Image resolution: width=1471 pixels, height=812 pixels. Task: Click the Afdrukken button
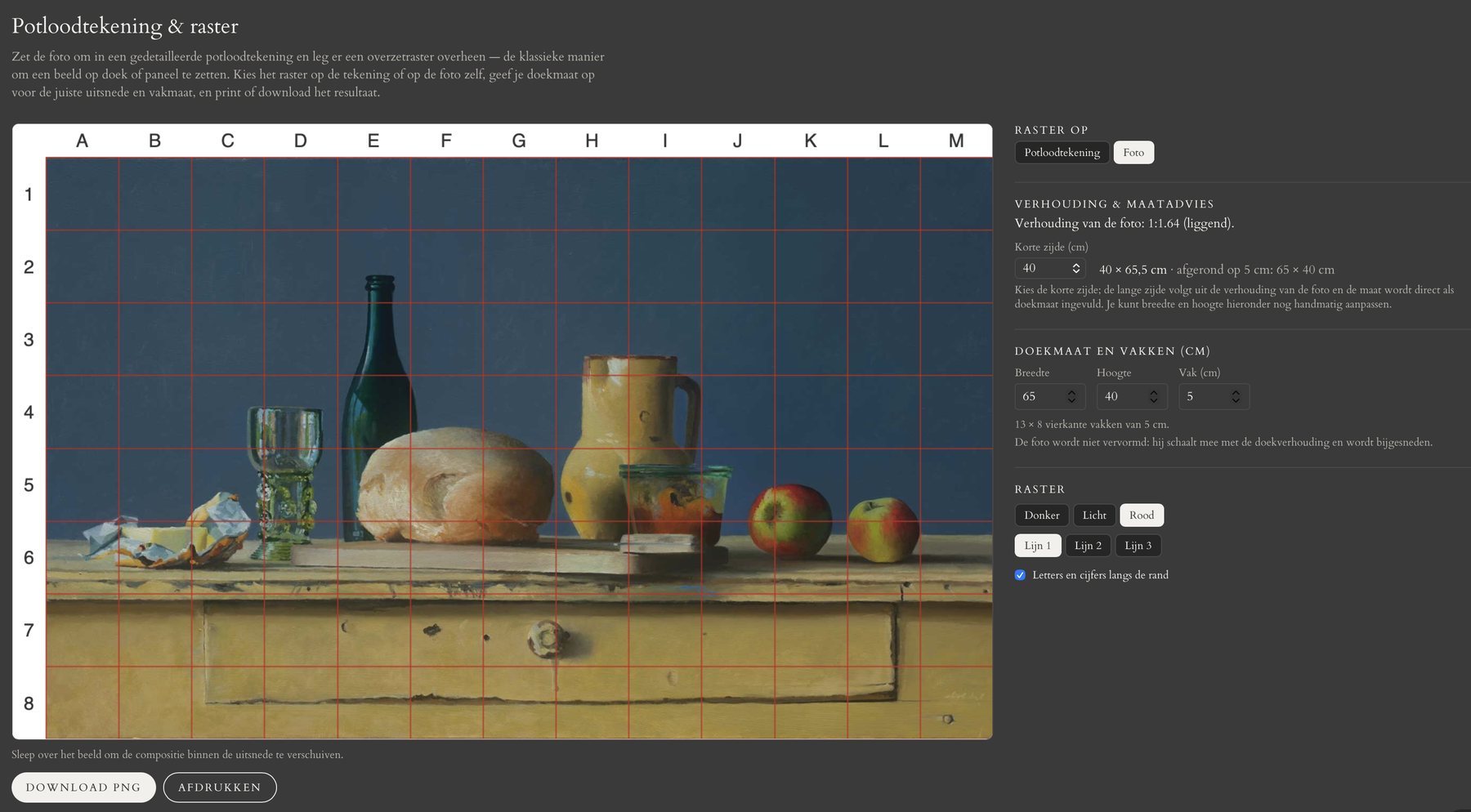click(x=220, y=787)
